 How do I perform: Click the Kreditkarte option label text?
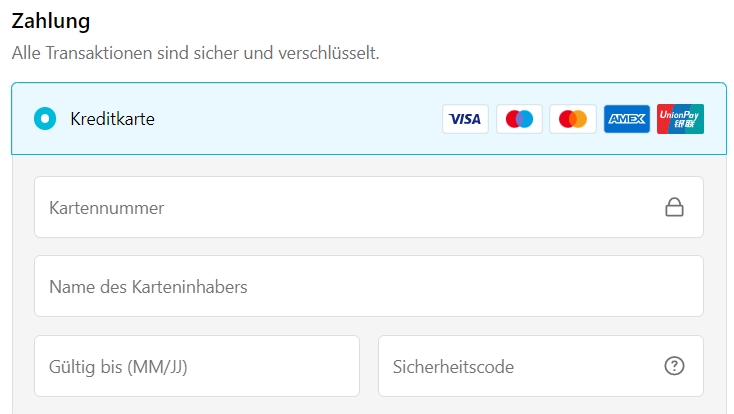coord(112,119)
